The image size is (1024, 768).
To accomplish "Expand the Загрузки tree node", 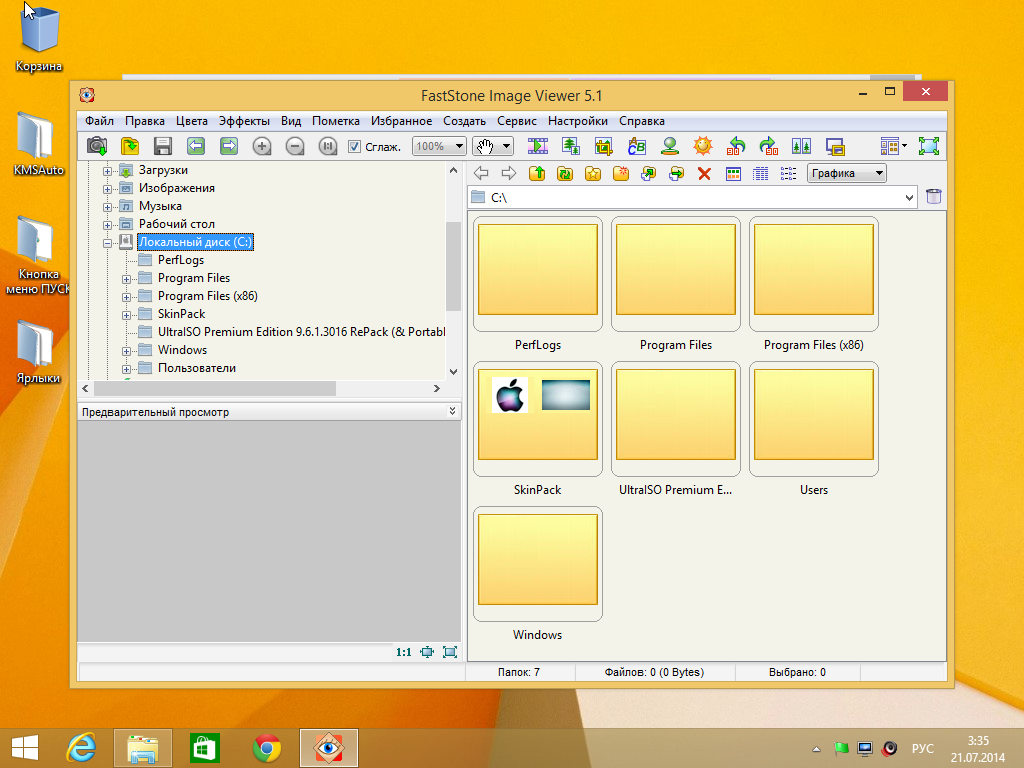I will click(107, 171).
